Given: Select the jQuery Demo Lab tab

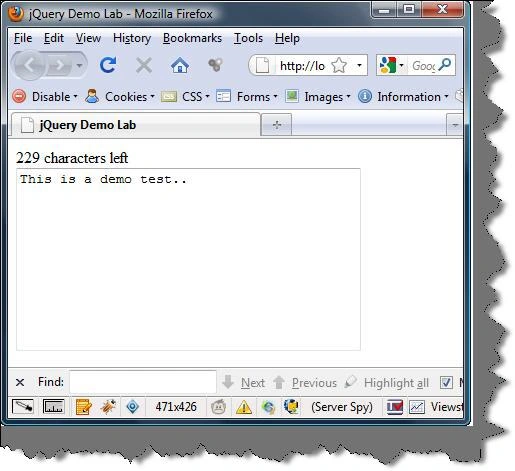Looking at the screenshot, I should tap(136, 125).
